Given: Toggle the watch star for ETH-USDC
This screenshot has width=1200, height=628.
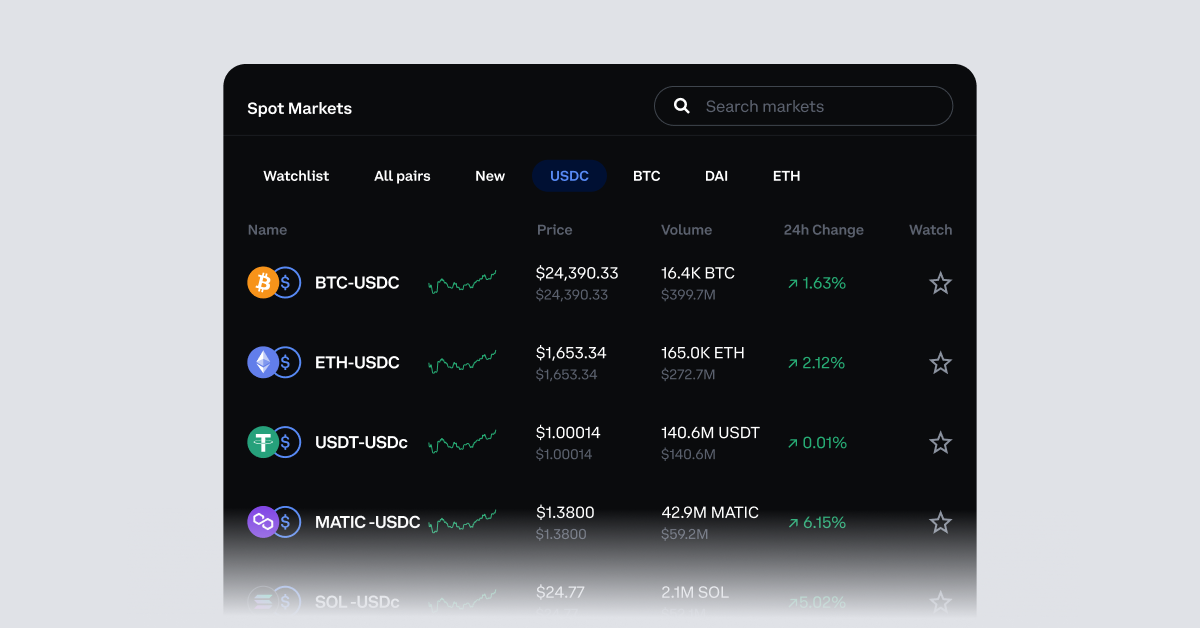Looking at the screenshot, I should (x=940, y=362).
